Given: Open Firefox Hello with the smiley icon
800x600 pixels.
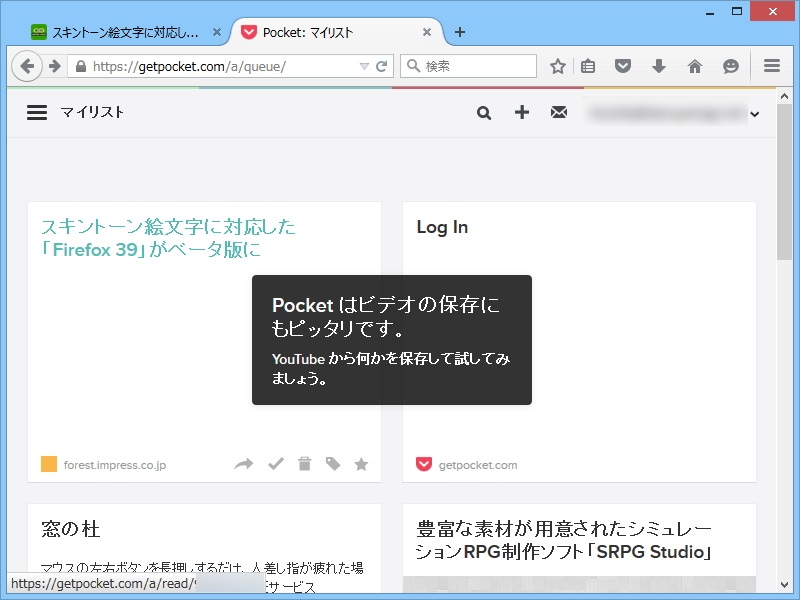Looking at the screenshot, I should 731,66.
